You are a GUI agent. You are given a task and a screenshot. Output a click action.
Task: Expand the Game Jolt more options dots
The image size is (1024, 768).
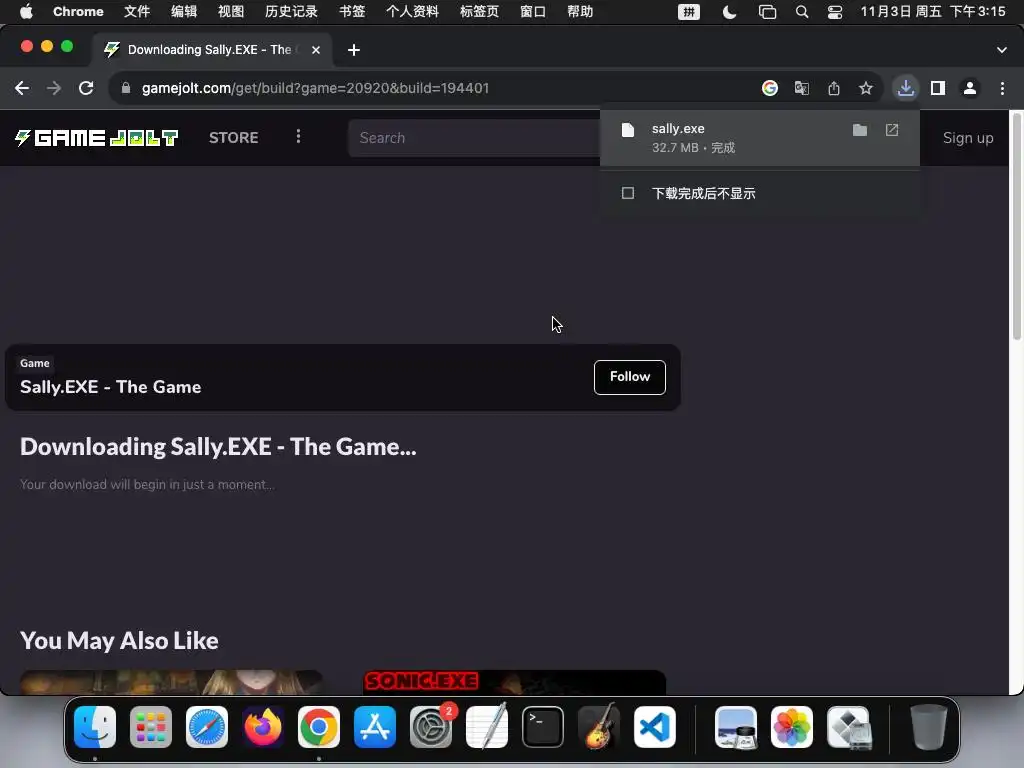pyautogui.click(x=298, y=136)
